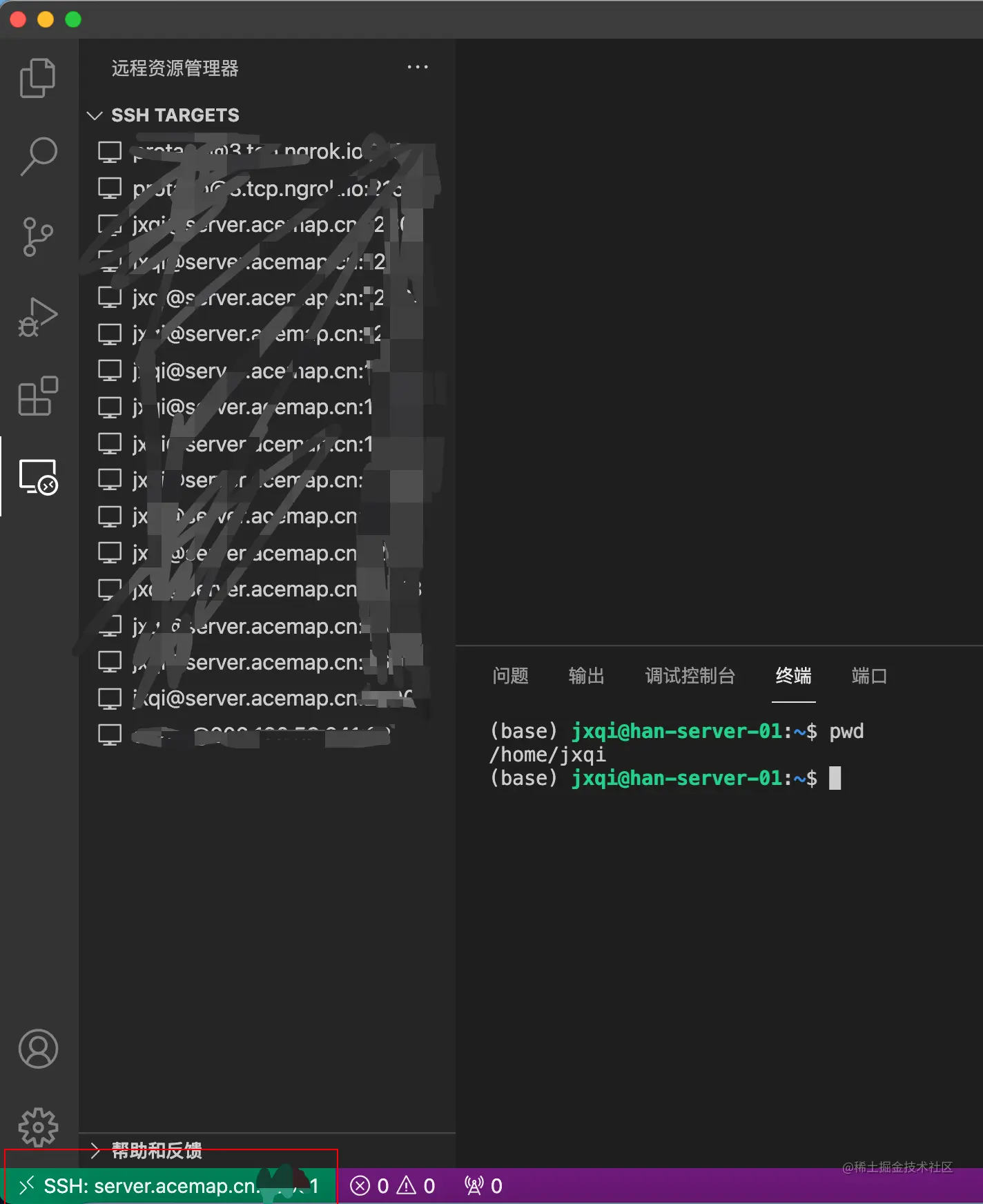Open the Search view in activity bar
Image resolution: width=983 pixels, height=1204 pixels.
click(x=38, y=157)
